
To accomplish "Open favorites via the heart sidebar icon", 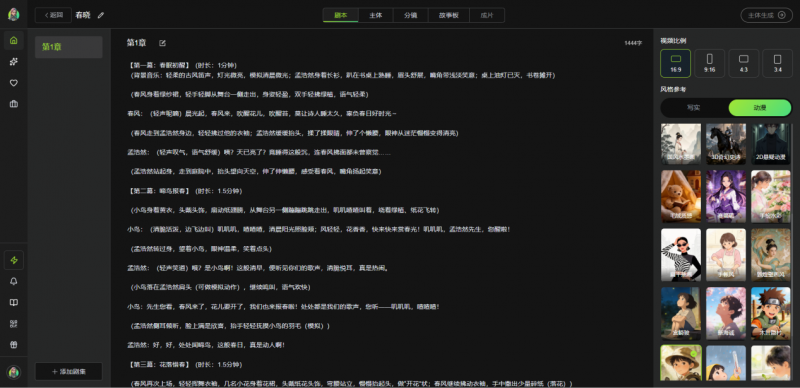I will 14,83.
